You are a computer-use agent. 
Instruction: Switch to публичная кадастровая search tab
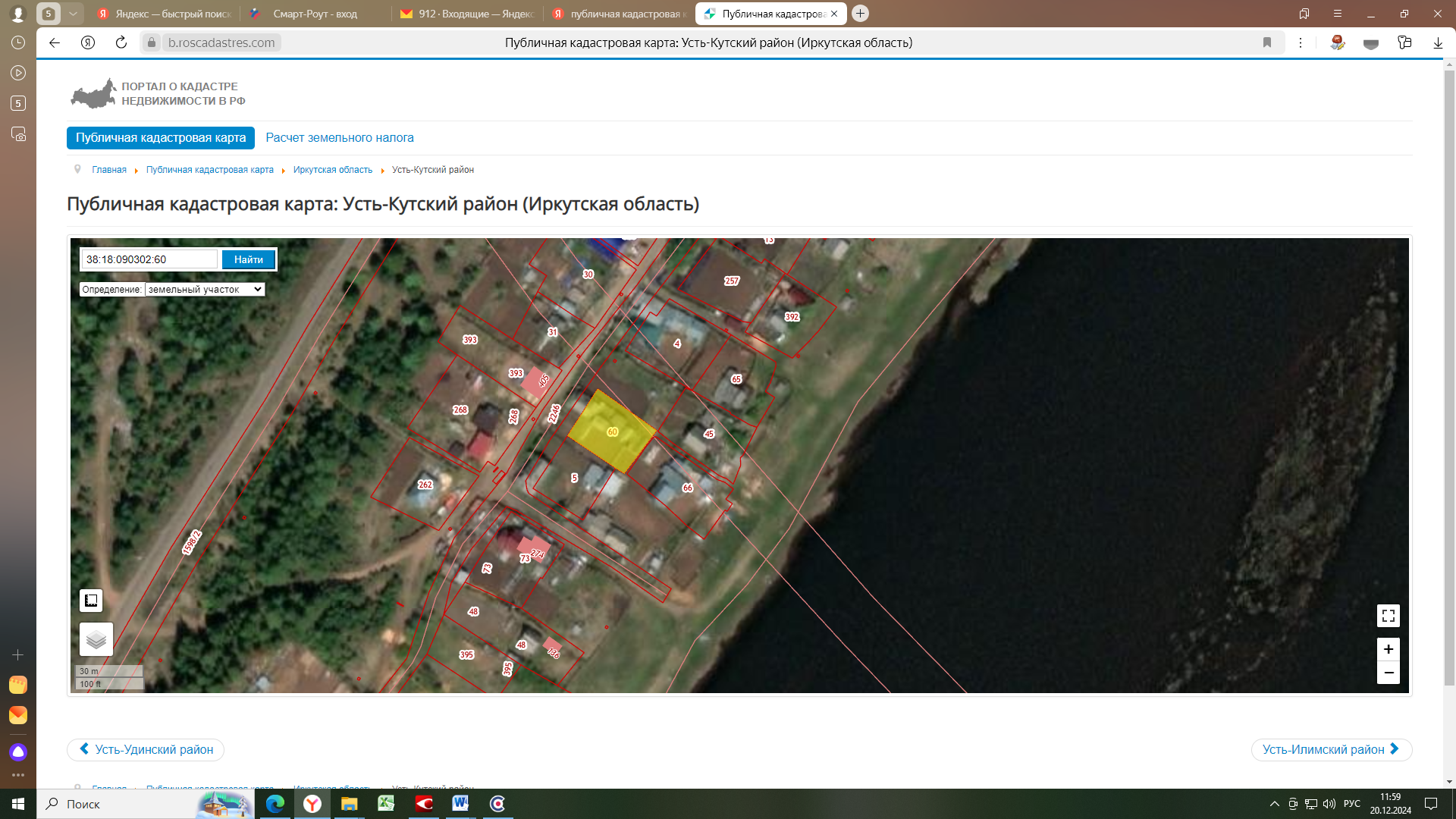[x=619, y=14]
